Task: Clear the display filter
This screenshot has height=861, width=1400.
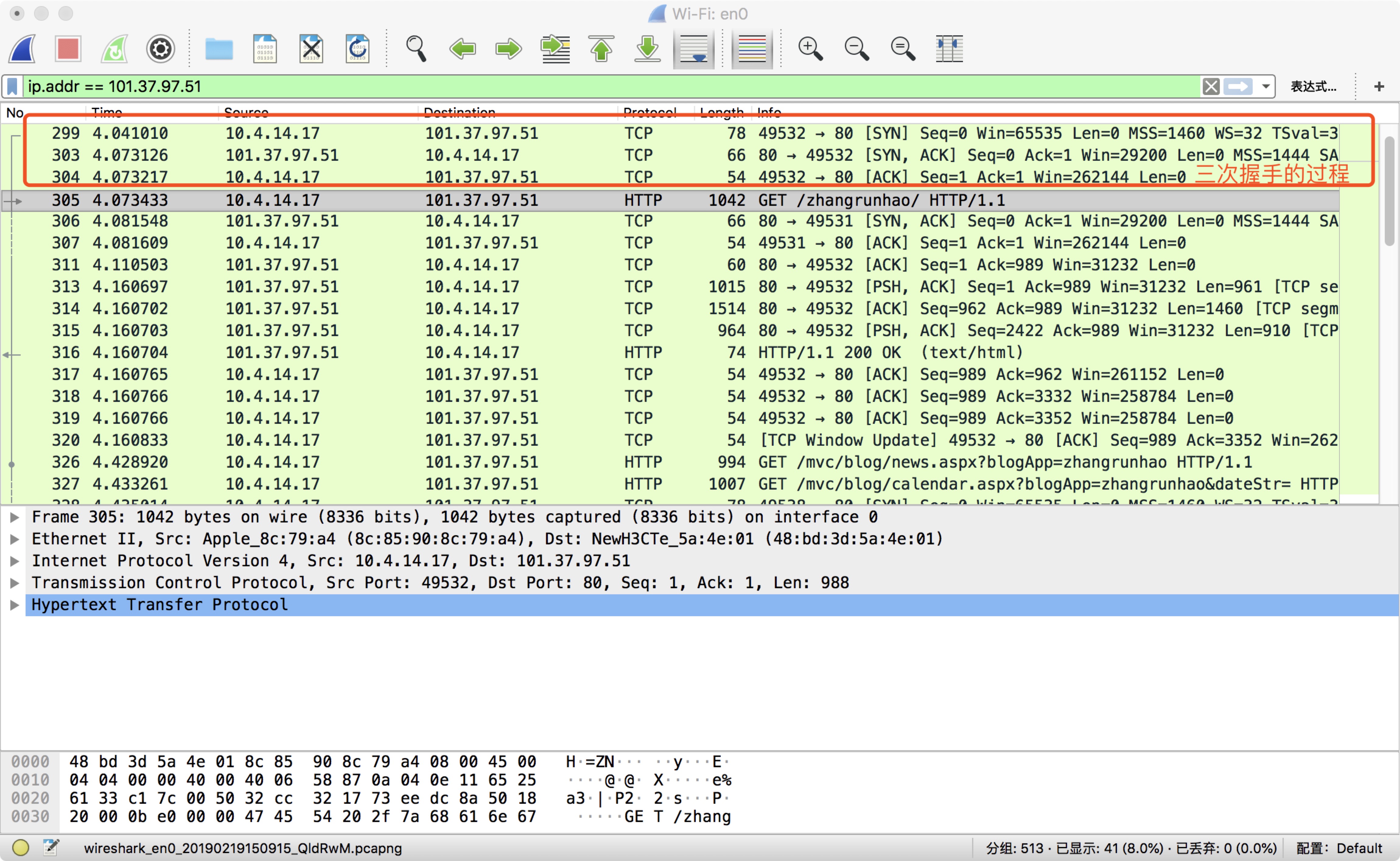Action: click(1211, 86)
